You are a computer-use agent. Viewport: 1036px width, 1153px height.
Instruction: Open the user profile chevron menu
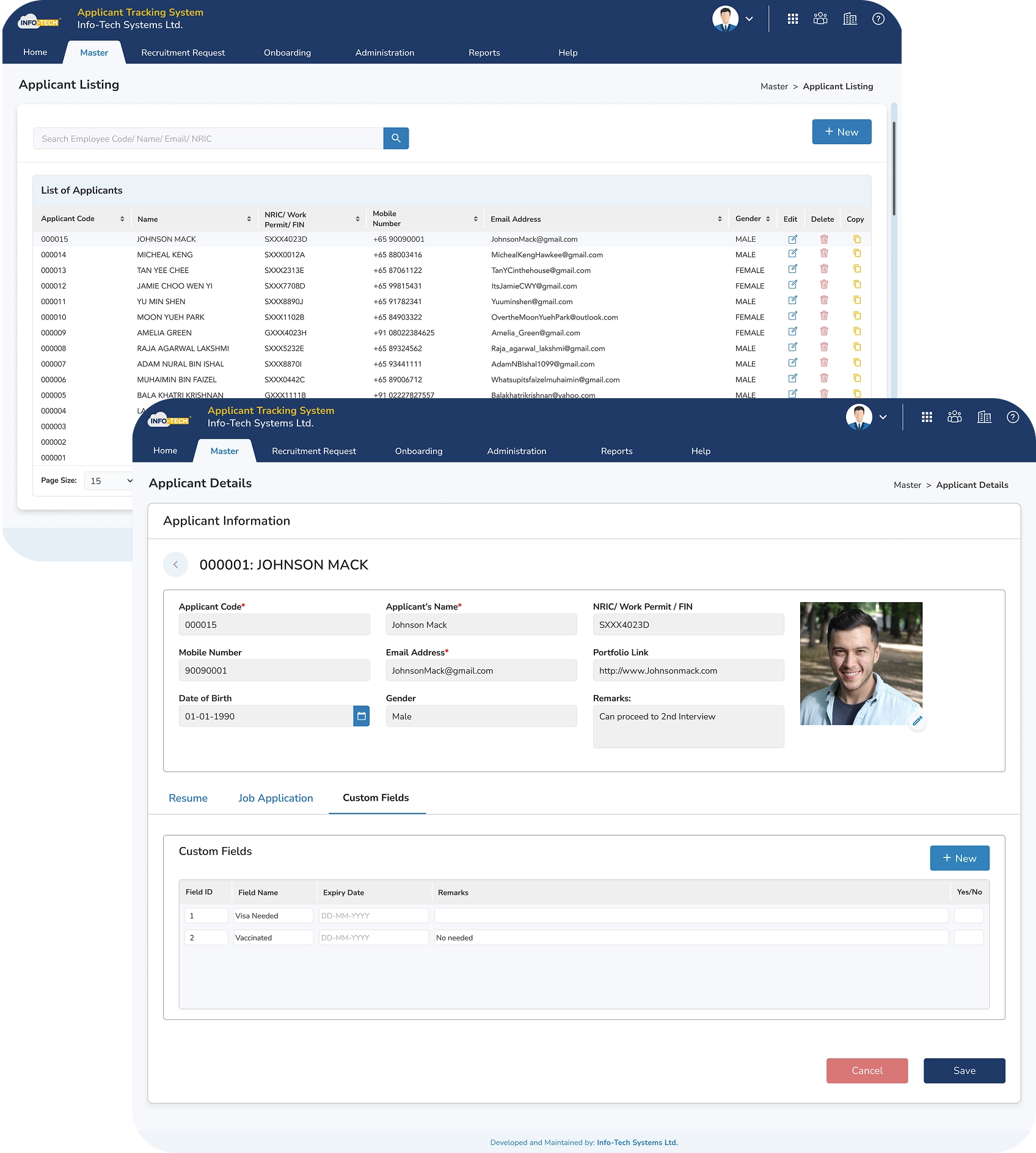pyautogui.click(x=883, y=417)
